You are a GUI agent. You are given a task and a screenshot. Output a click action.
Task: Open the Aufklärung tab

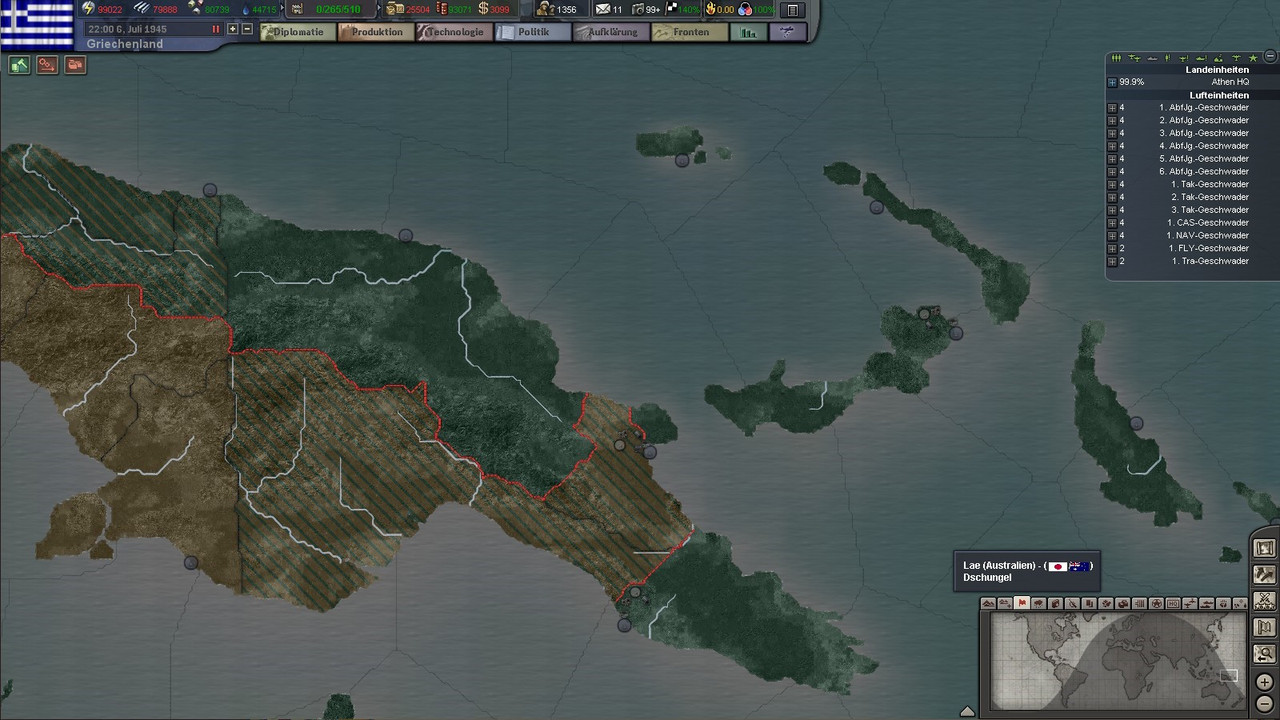point(610,32)
